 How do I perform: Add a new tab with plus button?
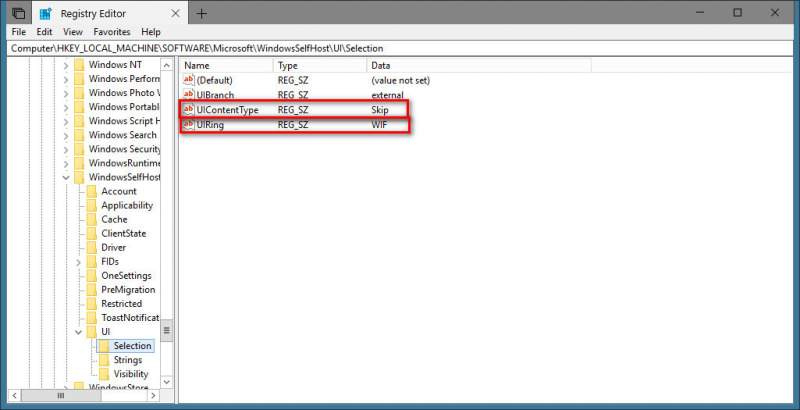pos(202,14)
